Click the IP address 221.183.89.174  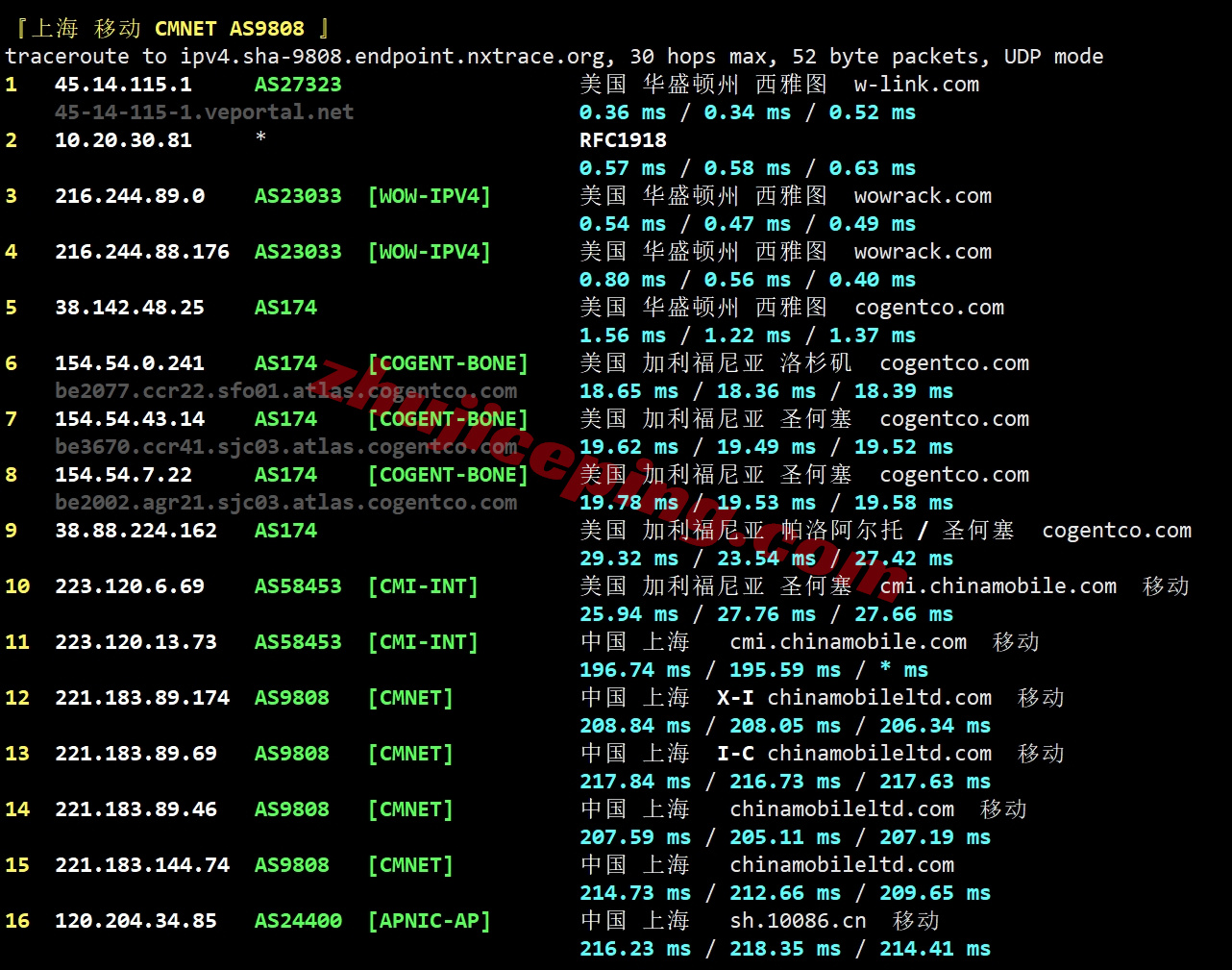click(142, 698)
